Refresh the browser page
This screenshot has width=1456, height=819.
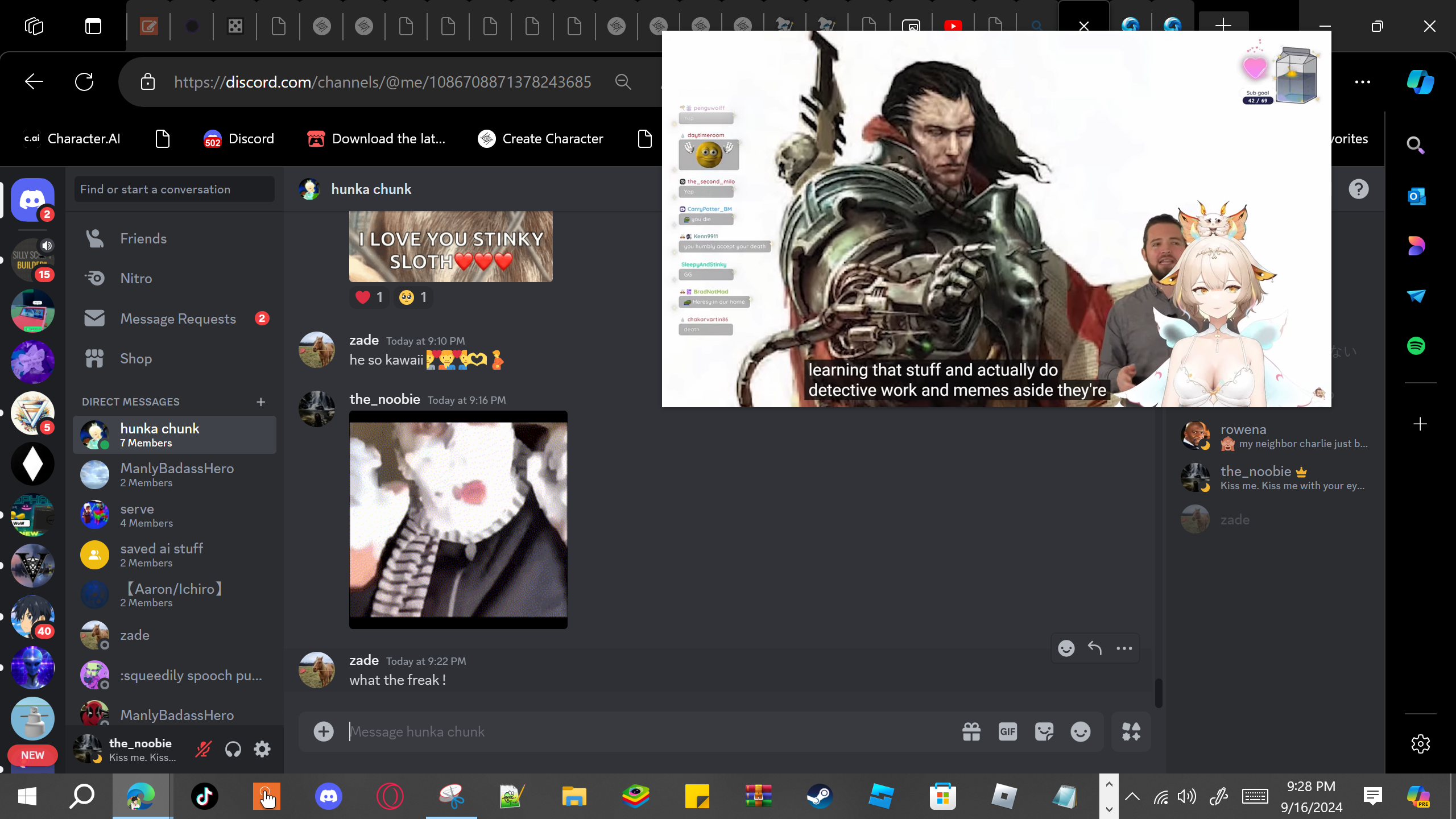[x=84, y=82]
